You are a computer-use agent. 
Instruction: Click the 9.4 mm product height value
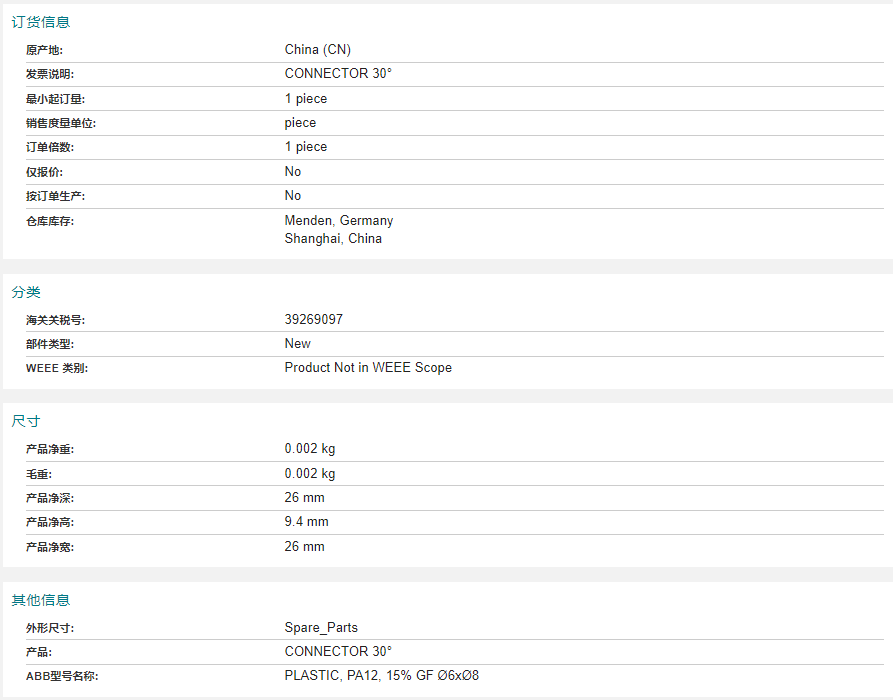pyautogui.click(x=306, y=522)
